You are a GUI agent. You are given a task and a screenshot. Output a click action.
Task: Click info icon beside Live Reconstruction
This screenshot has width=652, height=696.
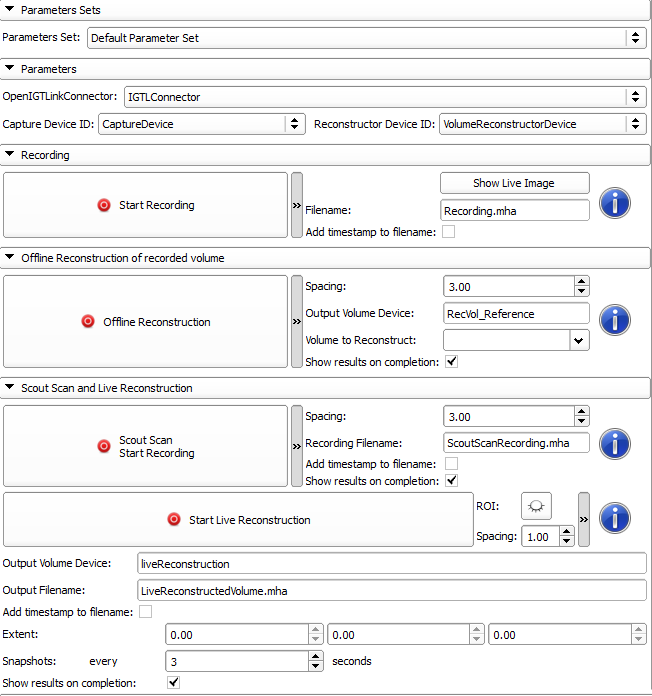pos(614,518)
